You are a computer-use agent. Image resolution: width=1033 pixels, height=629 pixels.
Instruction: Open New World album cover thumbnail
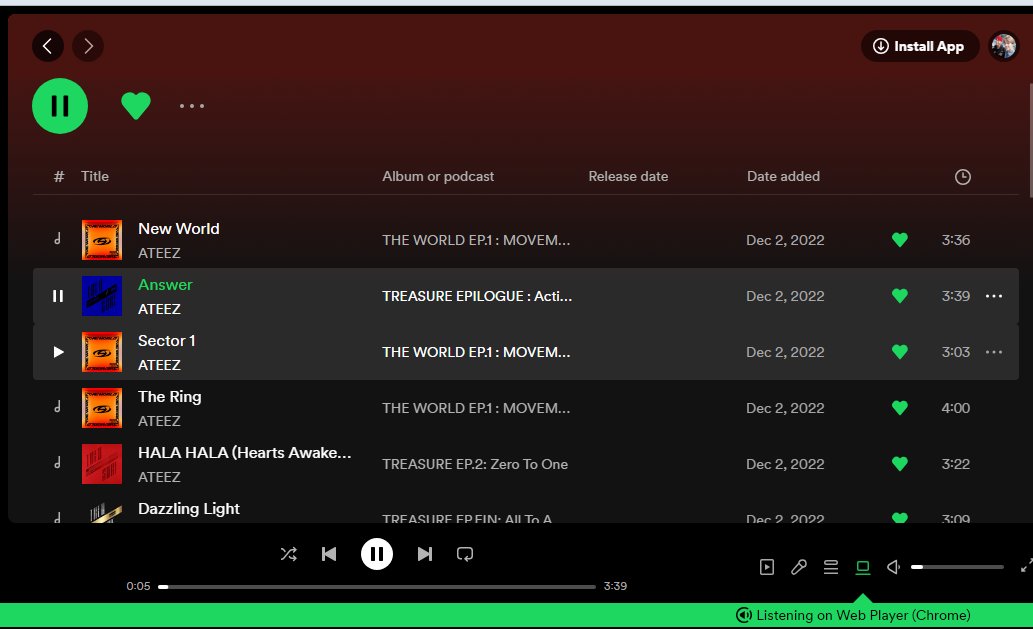[x=101, y=240]
